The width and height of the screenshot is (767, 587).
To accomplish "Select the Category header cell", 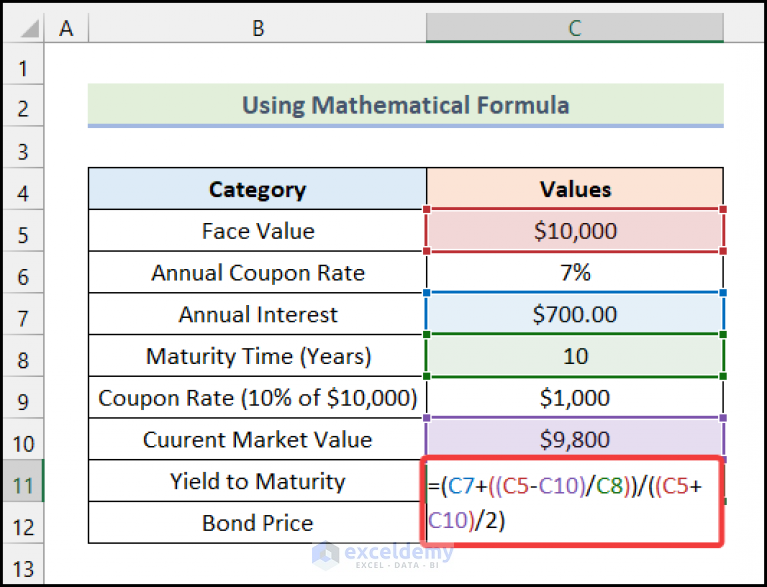I will (257, 189).
